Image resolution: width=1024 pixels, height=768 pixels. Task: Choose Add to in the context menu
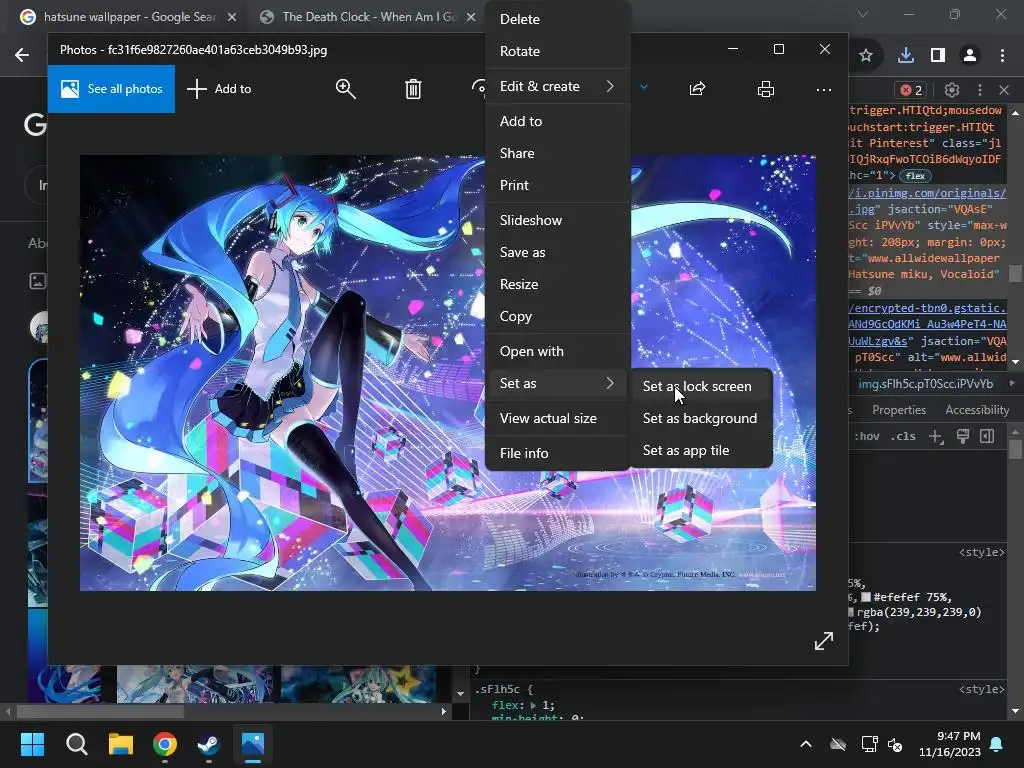point(558,121)
